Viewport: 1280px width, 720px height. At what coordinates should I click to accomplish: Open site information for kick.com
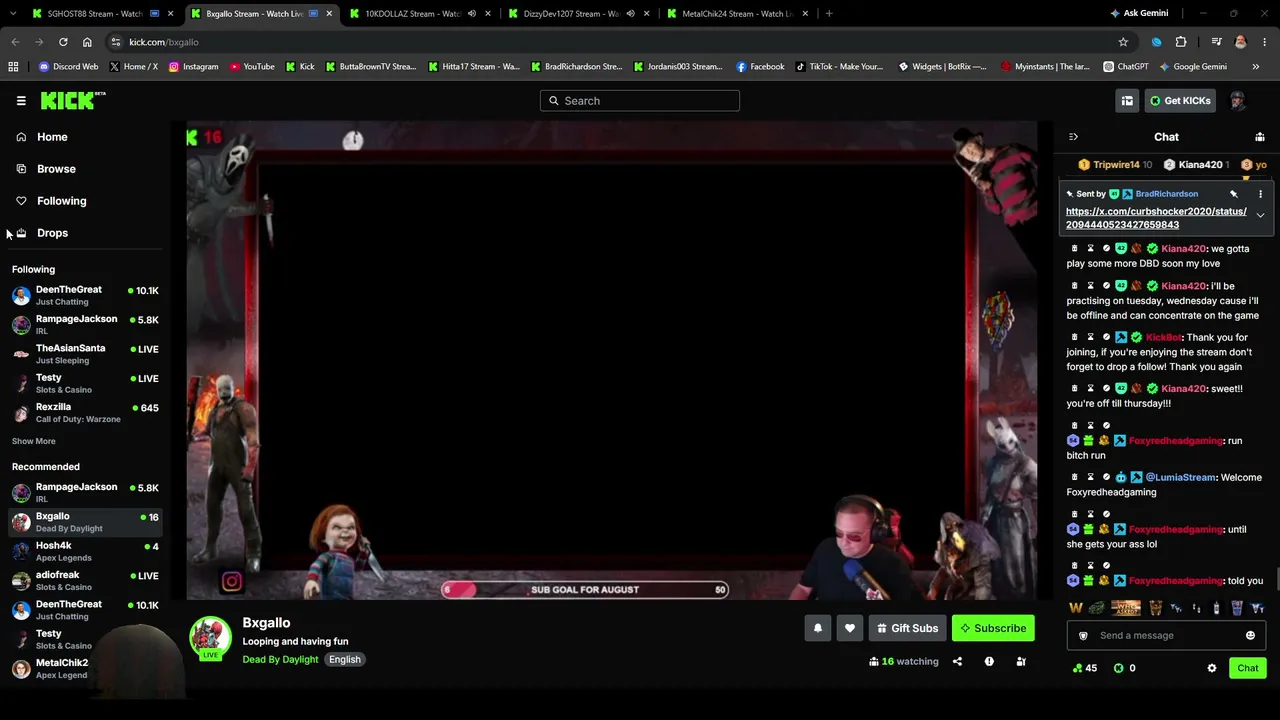[x=116, y=42]
